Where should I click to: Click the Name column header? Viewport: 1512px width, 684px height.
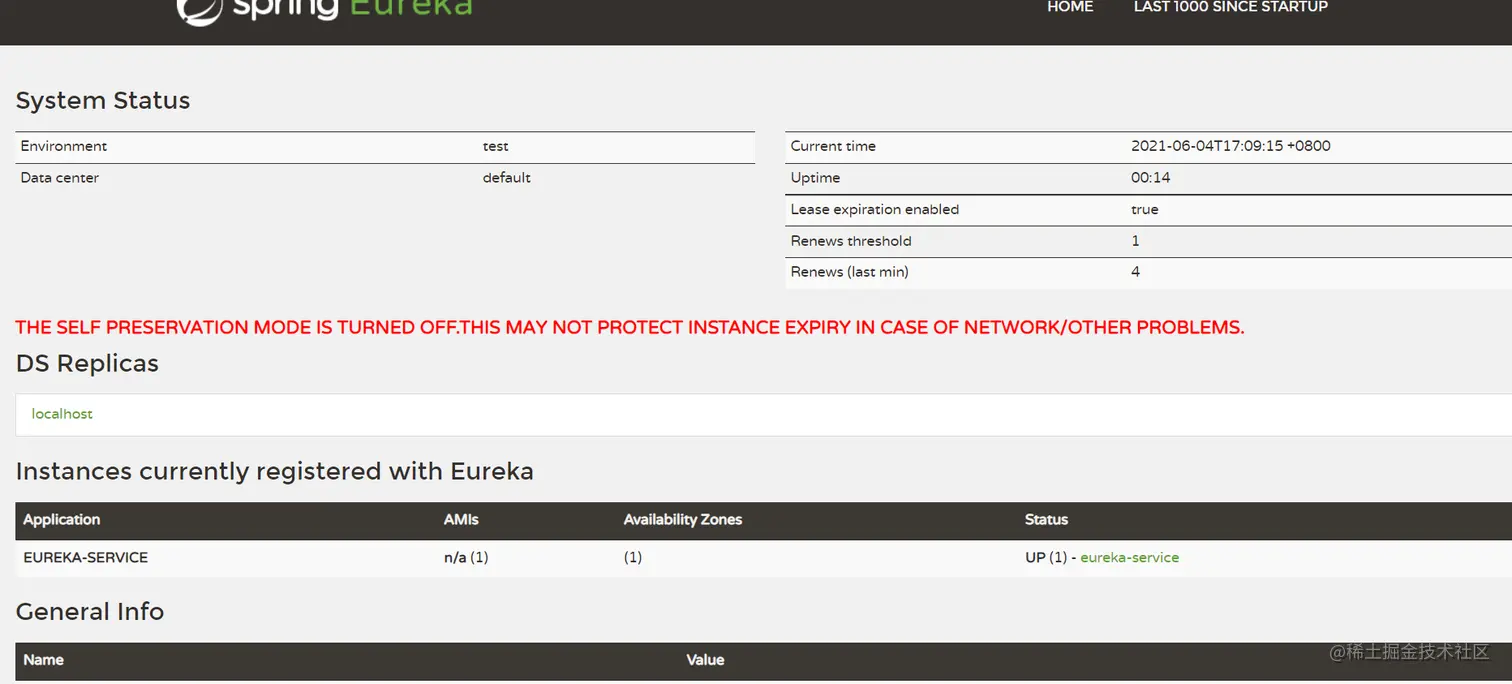pos(44,660)
